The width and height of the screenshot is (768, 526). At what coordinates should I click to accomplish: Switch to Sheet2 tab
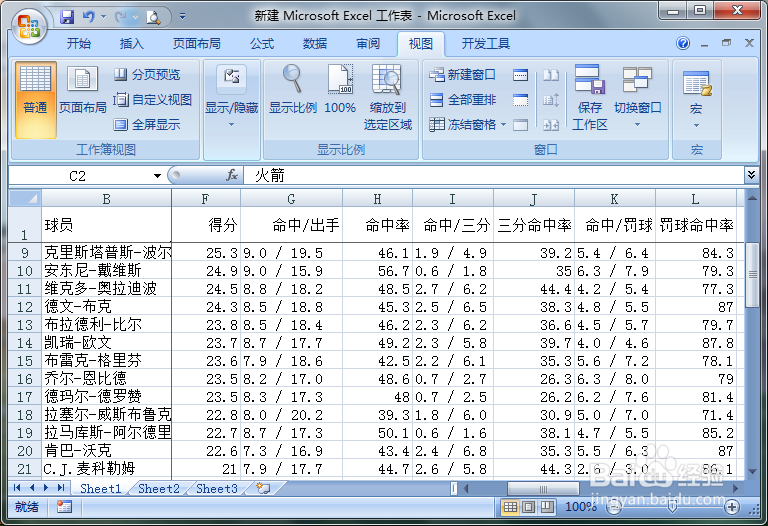point(159,488)
